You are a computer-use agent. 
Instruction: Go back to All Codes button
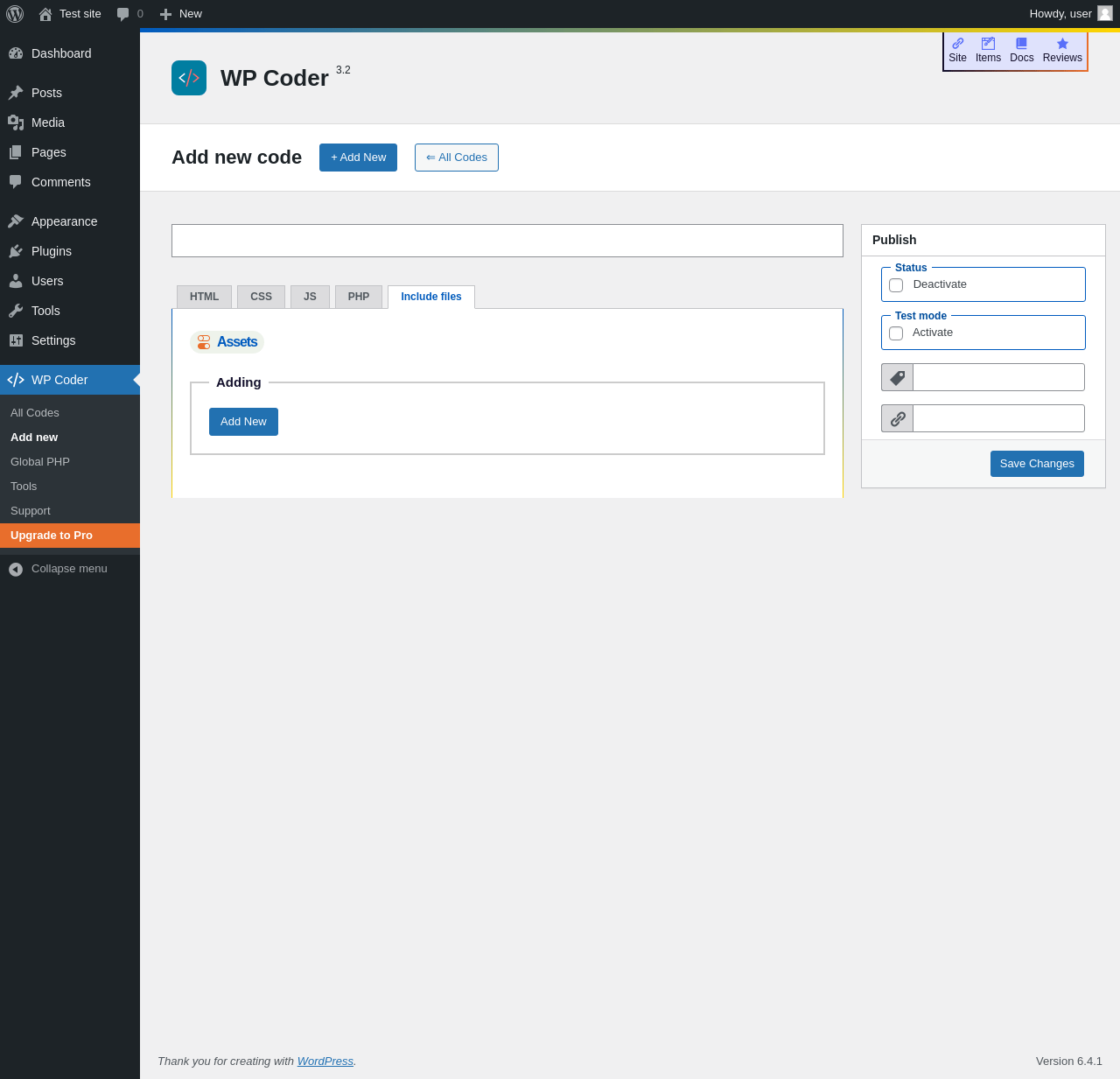point(457,158)
